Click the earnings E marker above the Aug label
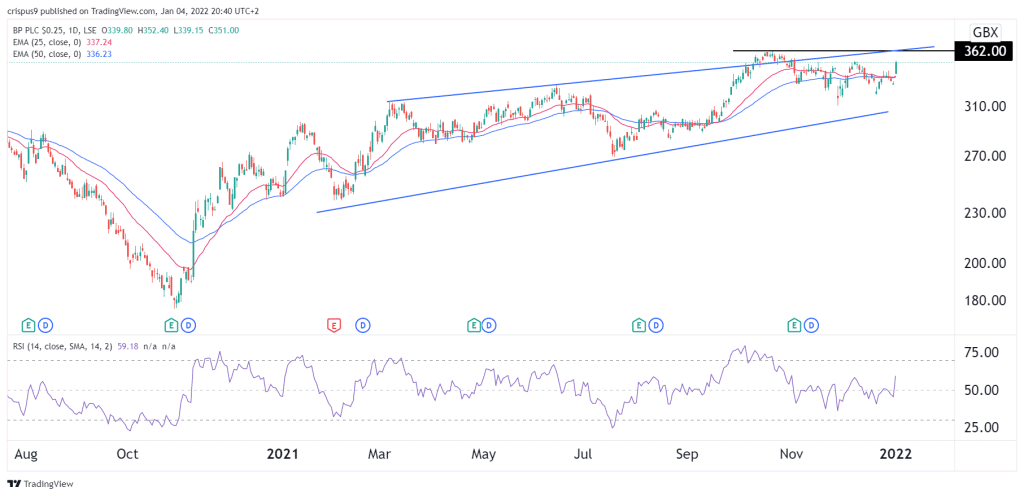The height and width of the screenshot is (496, 1024). [x=29, y=324]
